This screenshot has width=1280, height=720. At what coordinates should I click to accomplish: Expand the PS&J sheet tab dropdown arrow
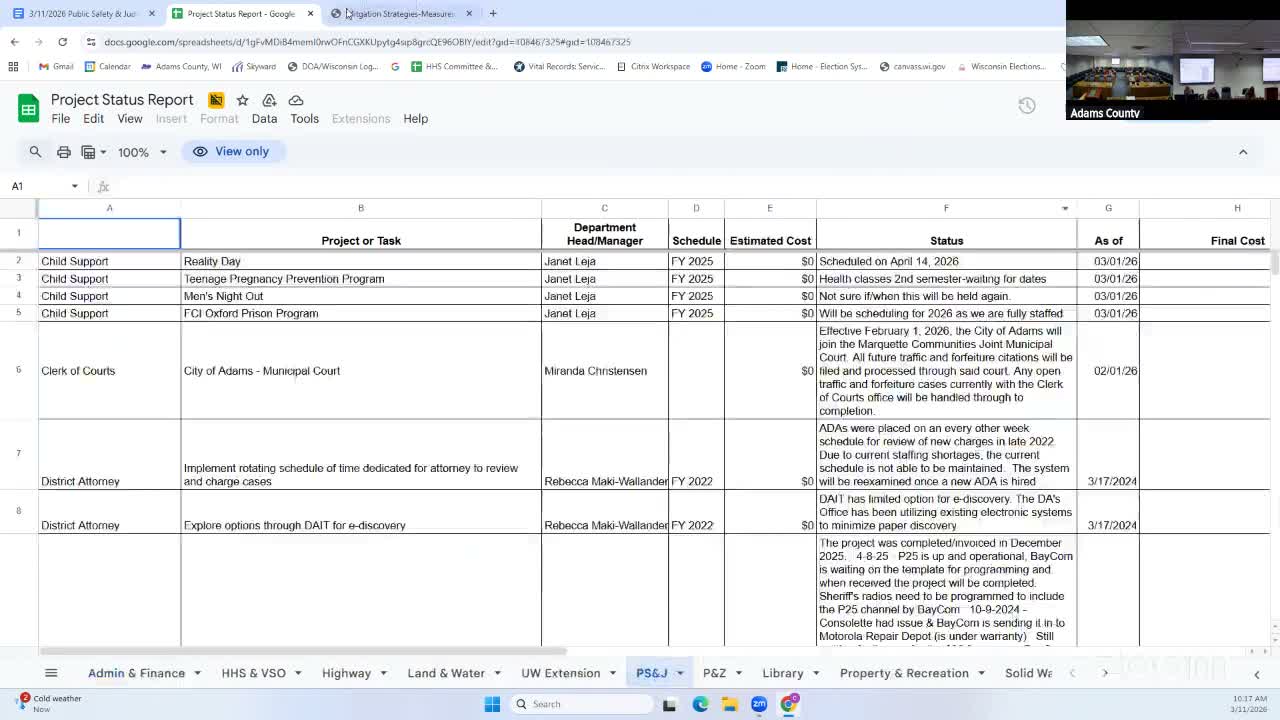pos(680,673)
